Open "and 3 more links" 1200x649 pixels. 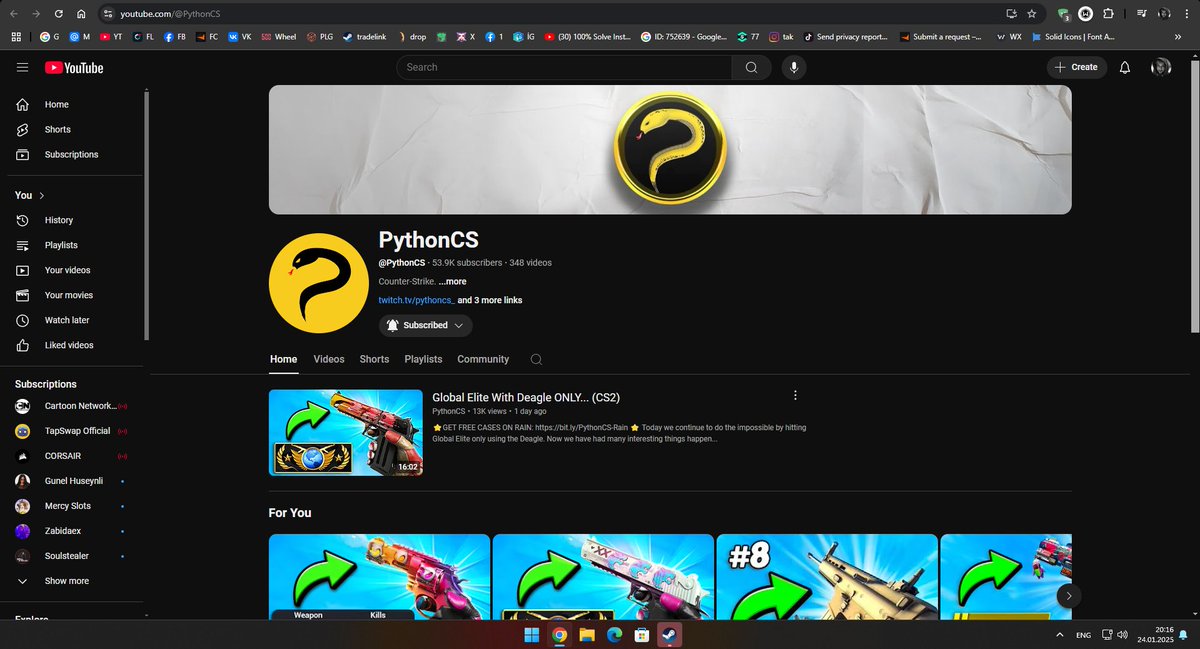pyautogui.click(x=490, y=300)
